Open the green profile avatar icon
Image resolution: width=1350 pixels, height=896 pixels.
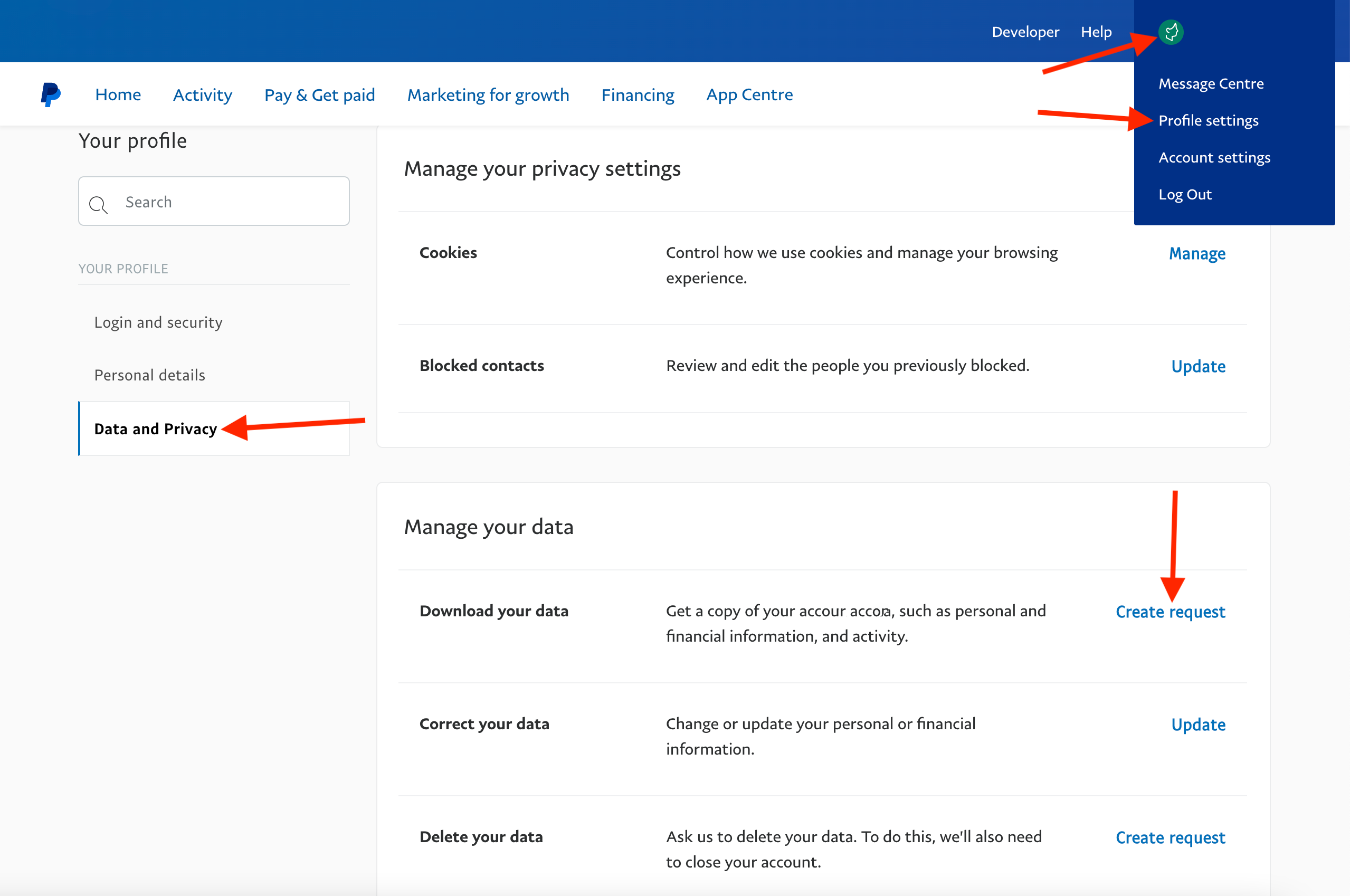point(1171,32)
